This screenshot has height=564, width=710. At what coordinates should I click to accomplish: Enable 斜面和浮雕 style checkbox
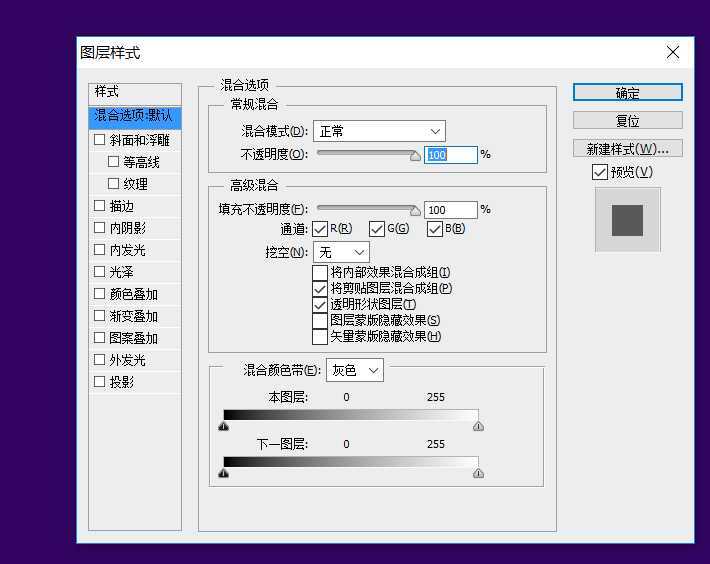[99, 141]
